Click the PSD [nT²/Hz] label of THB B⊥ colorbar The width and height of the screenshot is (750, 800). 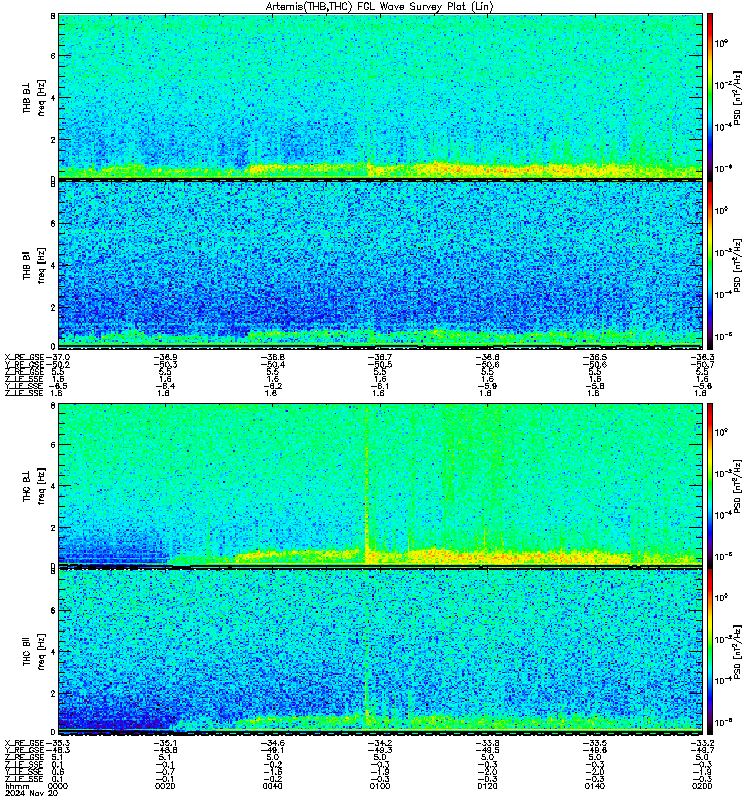click(x=737, y=98)
